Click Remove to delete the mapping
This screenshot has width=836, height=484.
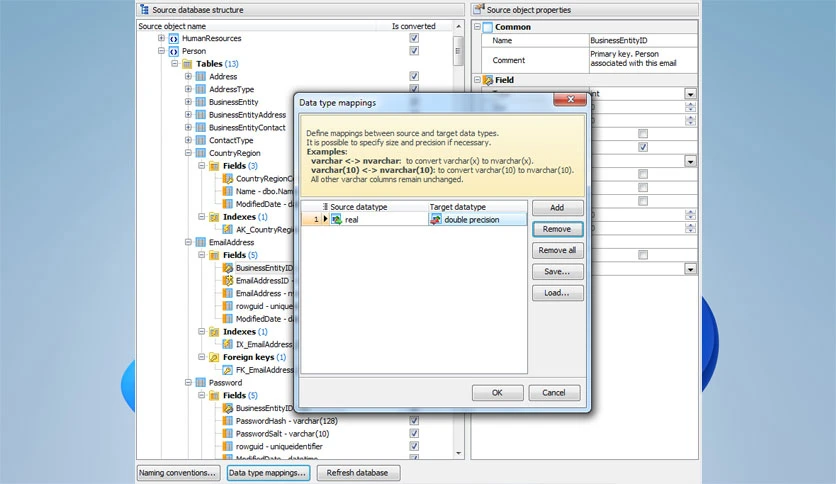coord(557,229)
